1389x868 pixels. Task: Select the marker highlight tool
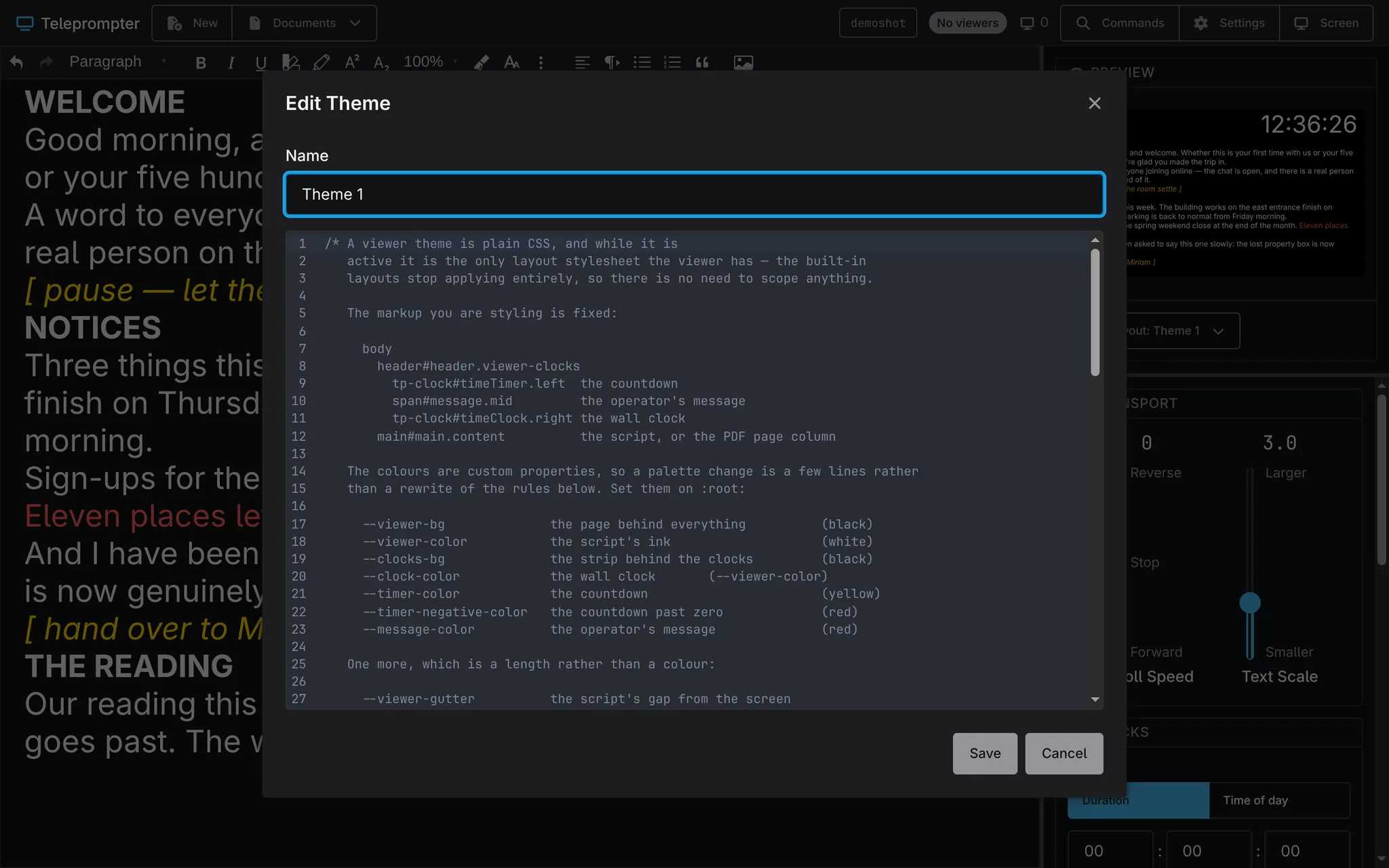tap(482, 62)
